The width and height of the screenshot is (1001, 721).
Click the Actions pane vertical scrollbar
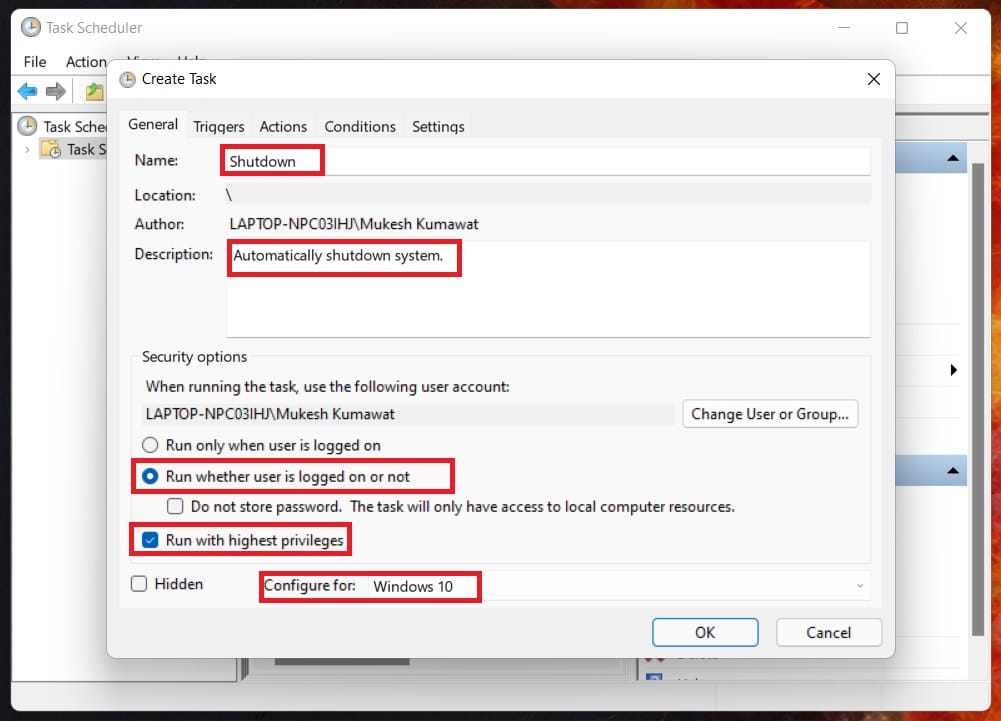(x=977, y=399)
